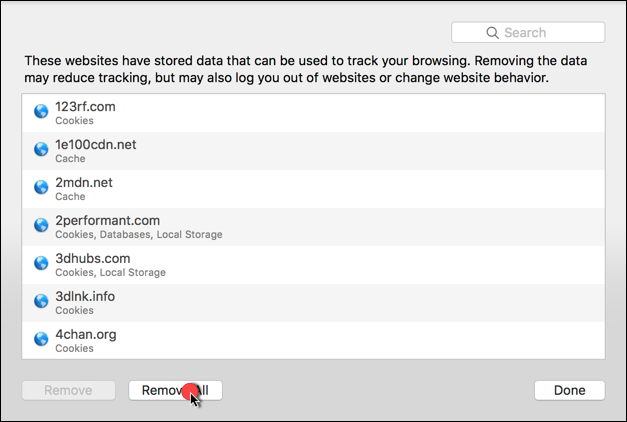627x422 pixels.
Task: Pick the 4chan.org row
Action: [x=314, y=340]
